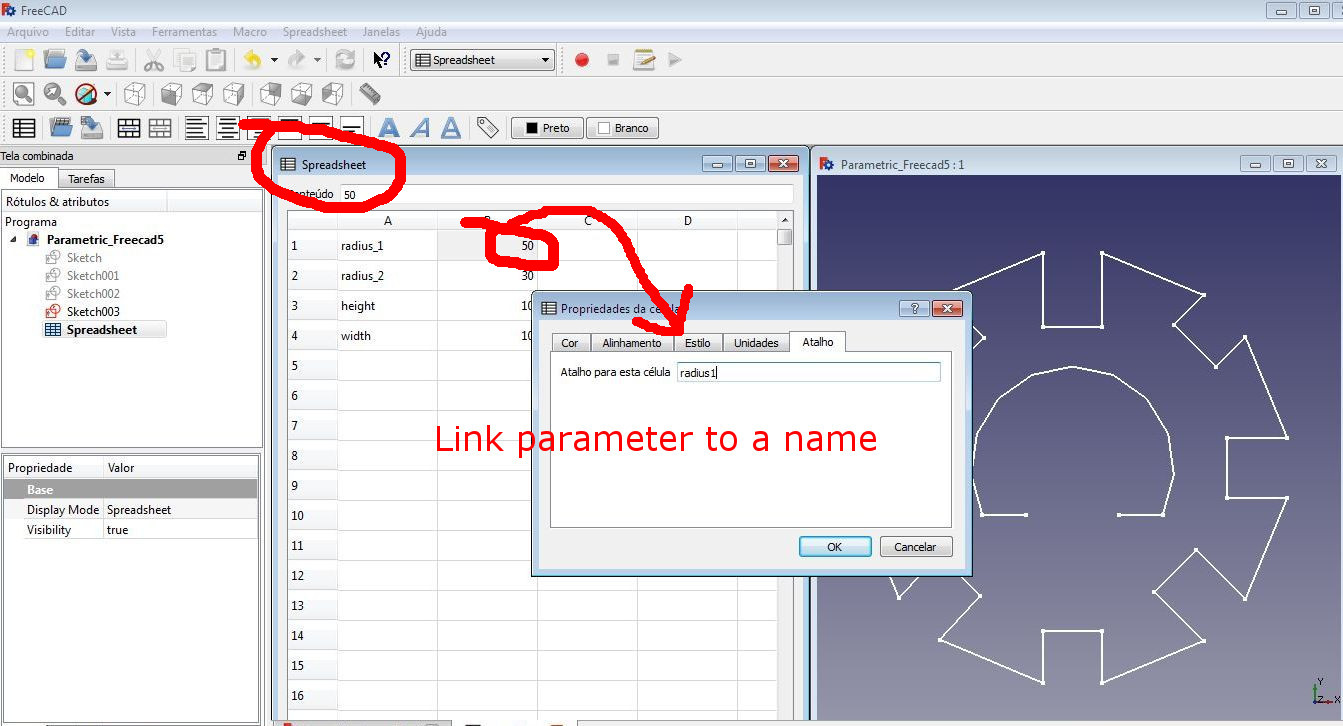Switch to right view cube
The height and width of the screenshot is (726, 1343).
pos(233,94)
